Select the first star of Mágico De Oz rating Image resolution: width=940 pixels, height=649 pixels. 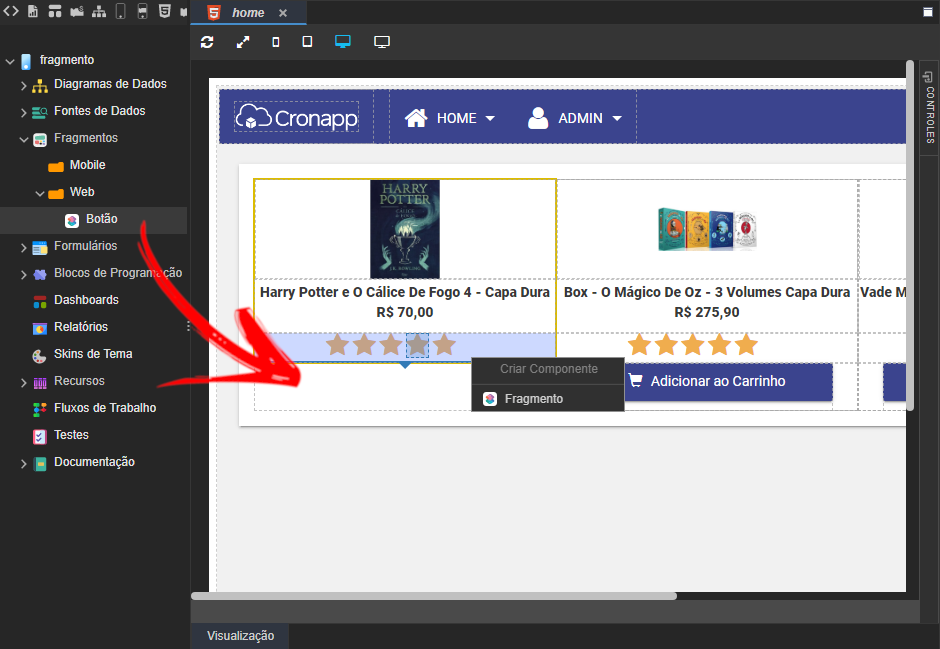tap(640, 345)
